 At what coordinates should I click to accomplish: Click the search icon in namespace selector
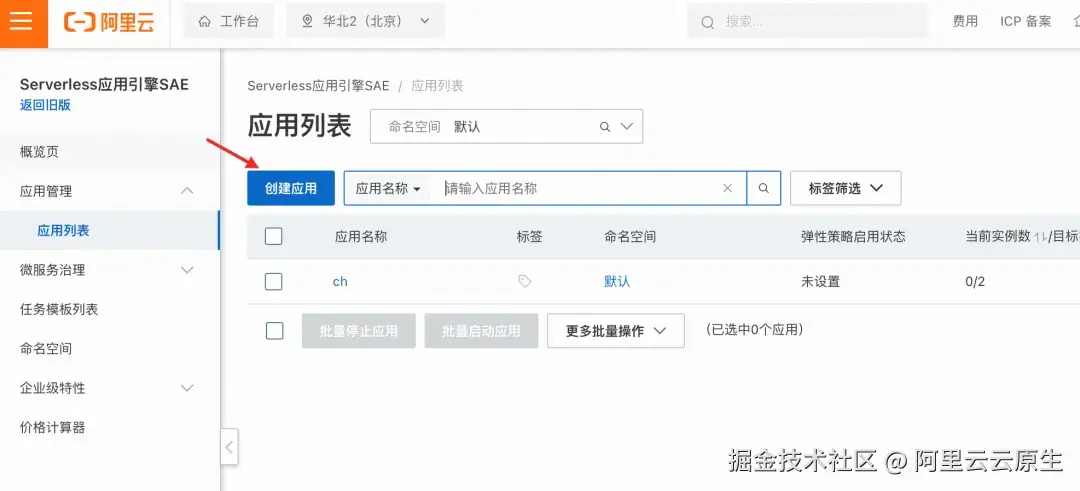[605, 127]
